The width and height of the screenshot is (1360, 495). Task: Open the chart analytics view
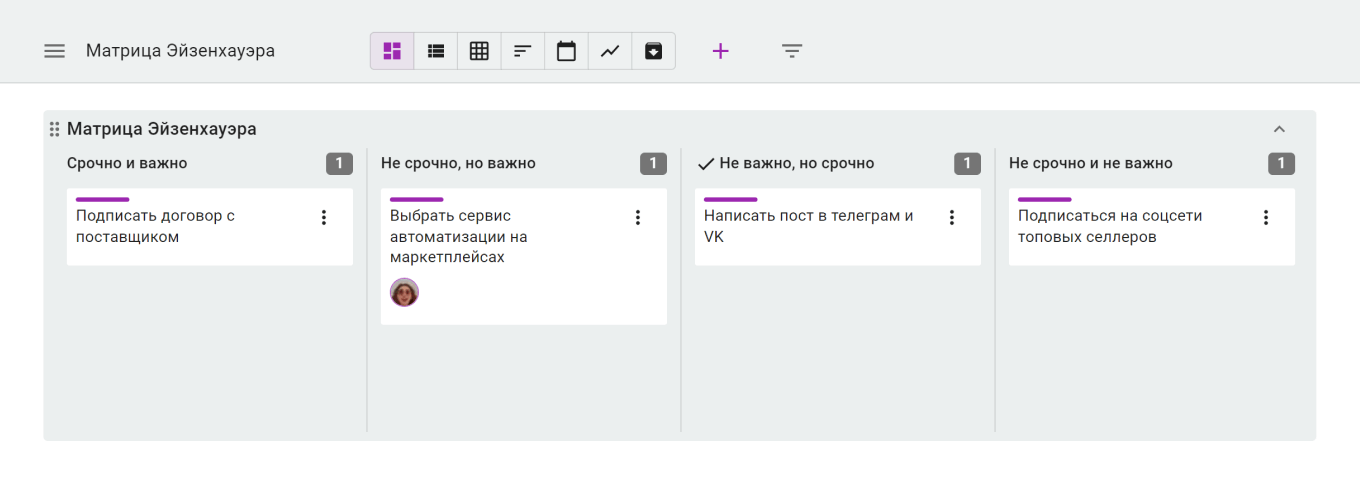(x=609, y=51)
